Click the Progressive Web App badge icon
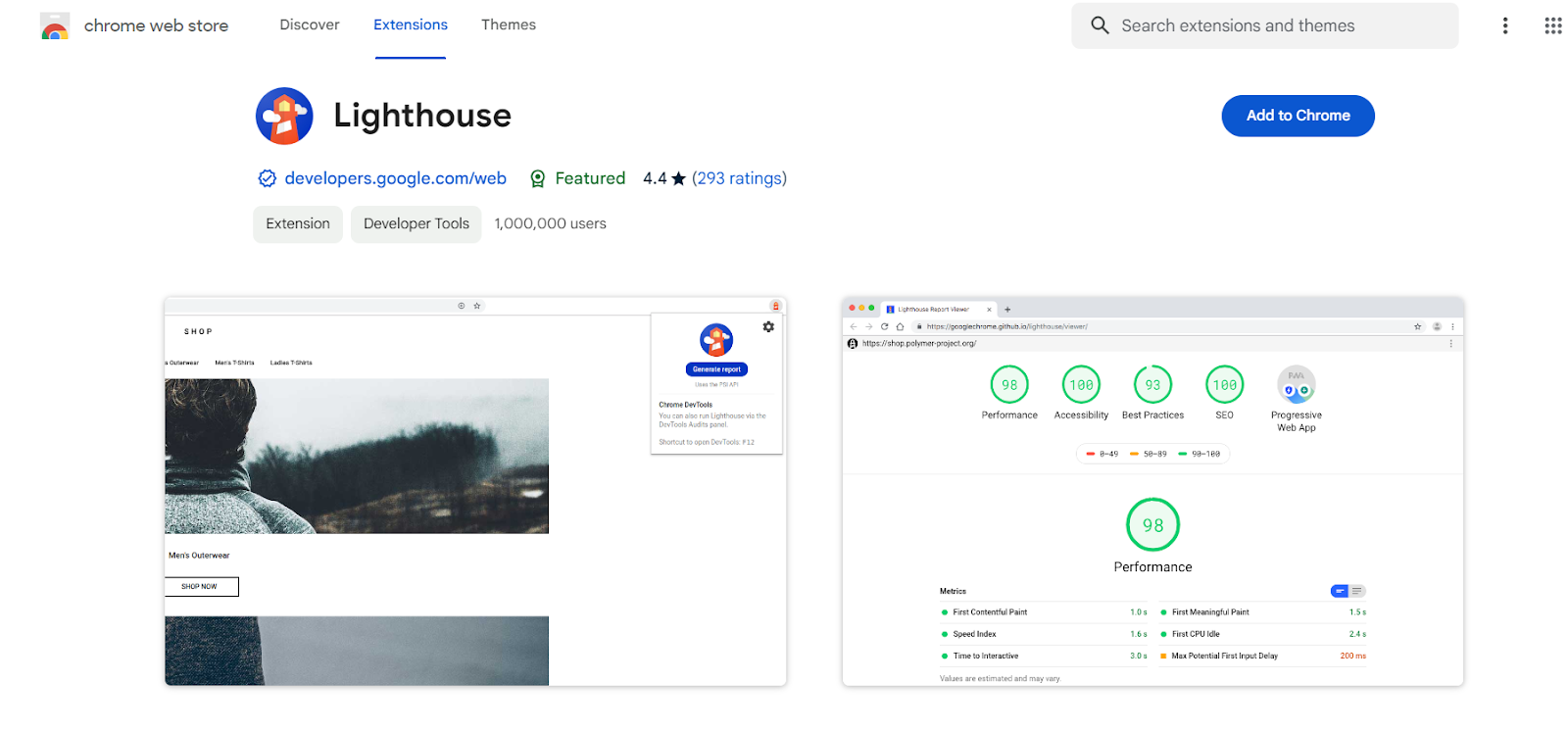1568x731 pixels. 1297,385
